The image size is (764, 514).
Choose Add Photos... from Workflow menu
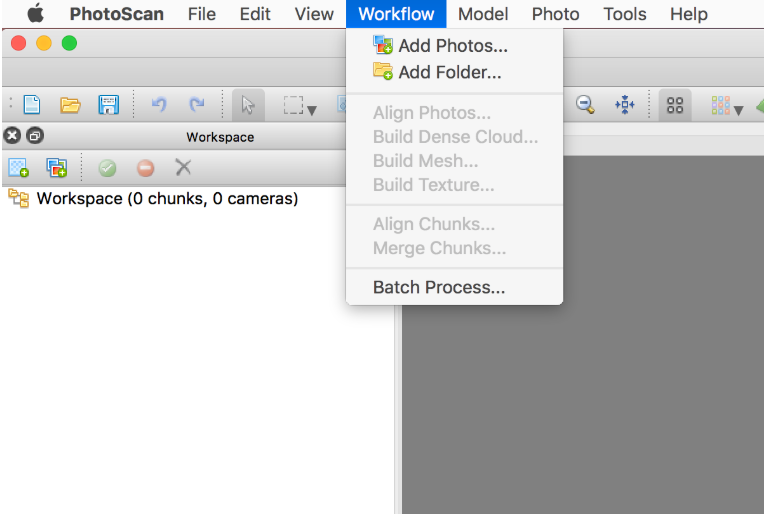[x=454, y=45]
